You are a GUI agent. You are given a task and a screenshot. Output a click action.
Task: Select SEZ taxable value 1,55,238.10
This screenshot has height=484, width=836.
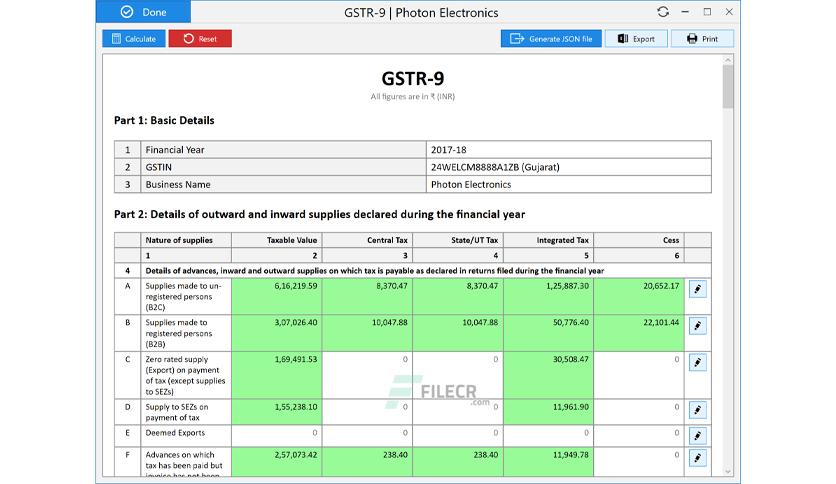[277, 412]
